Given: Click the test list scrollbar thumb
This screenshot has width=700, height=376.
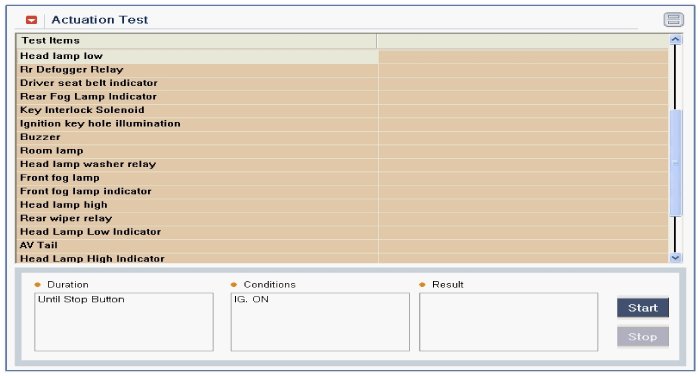Looking at the screenshot, I should click(x=676, y=163).
